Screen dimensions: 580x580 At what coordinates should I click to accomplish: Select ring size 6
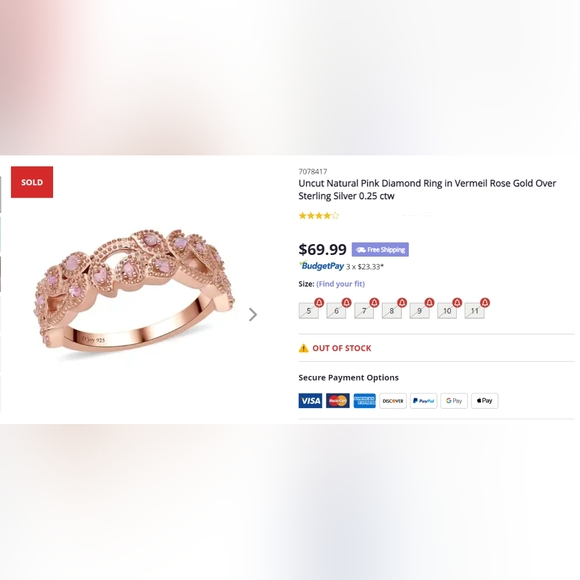[x=336, y=311]
